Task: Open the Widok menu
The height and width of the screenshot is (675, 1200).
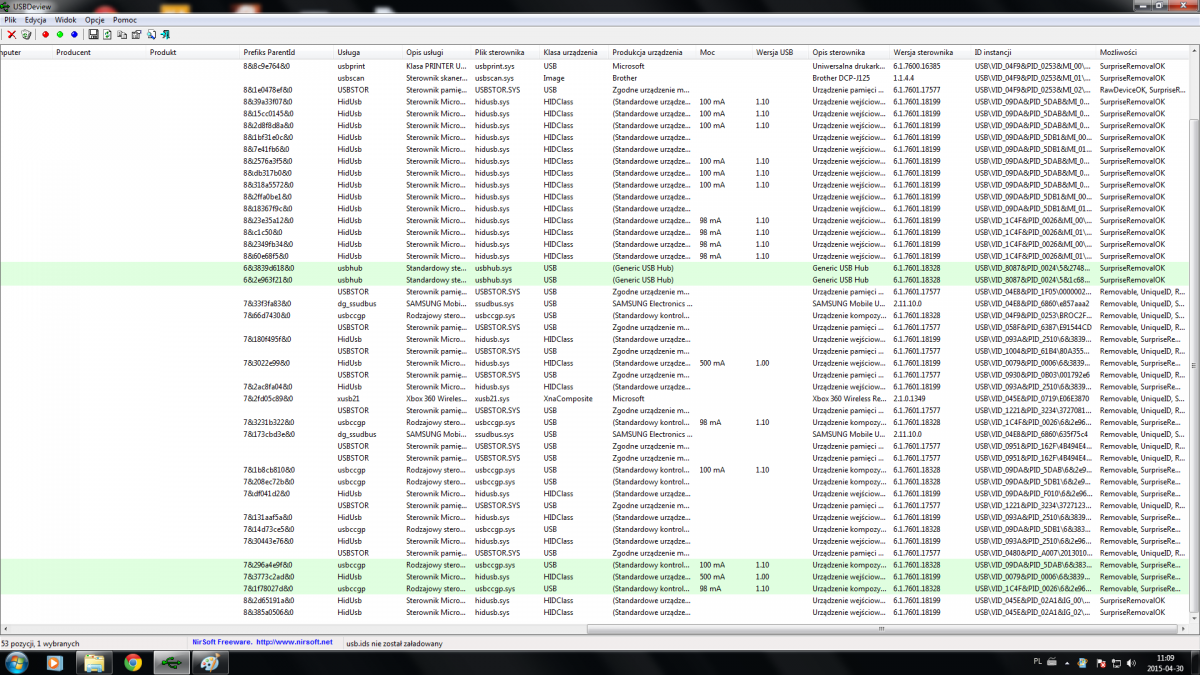Action: click(66, 20)
